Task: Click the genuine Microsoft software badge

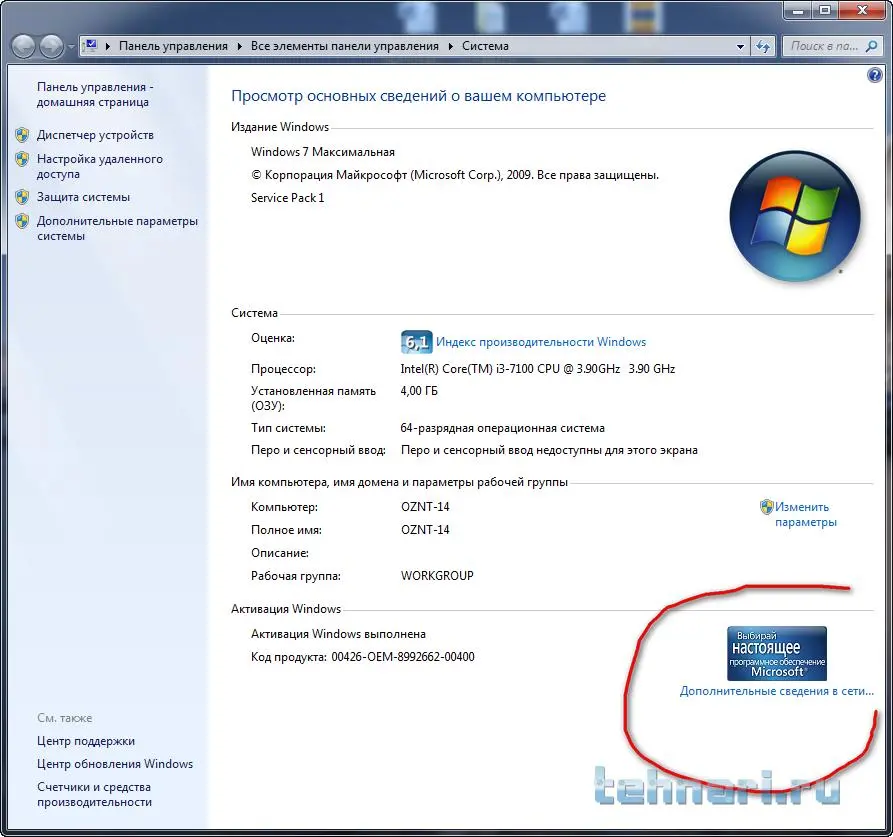Action: pyautogui.click(x=777, y=653)
